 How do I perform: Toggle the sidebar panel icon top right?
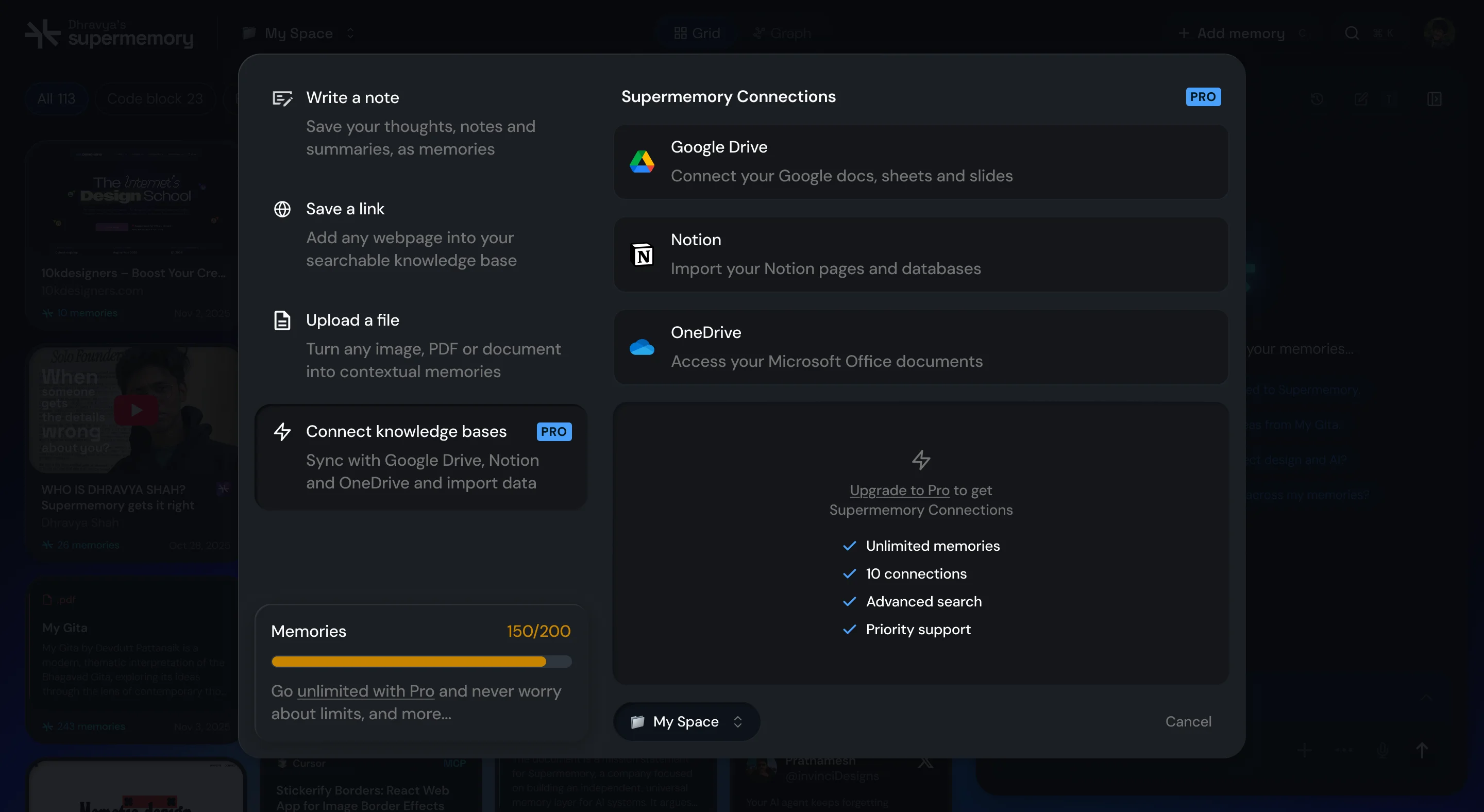[x=1435, y=98]
